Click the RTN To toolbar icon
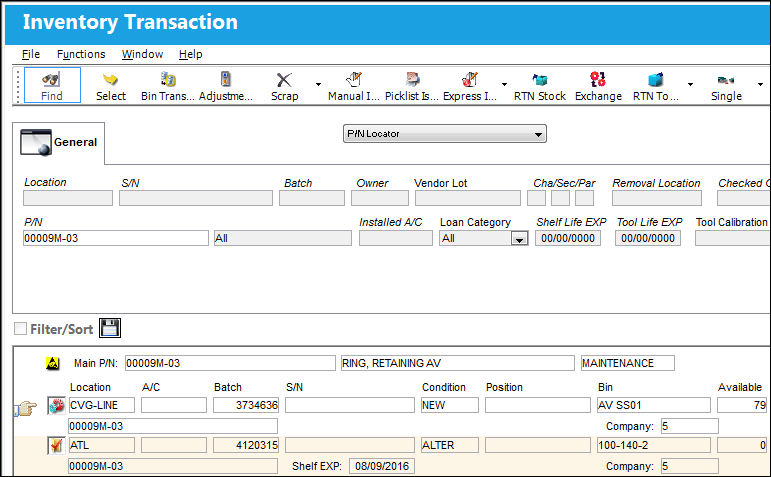The width and height of the screenshot is (771, 477). click(655, 86)
